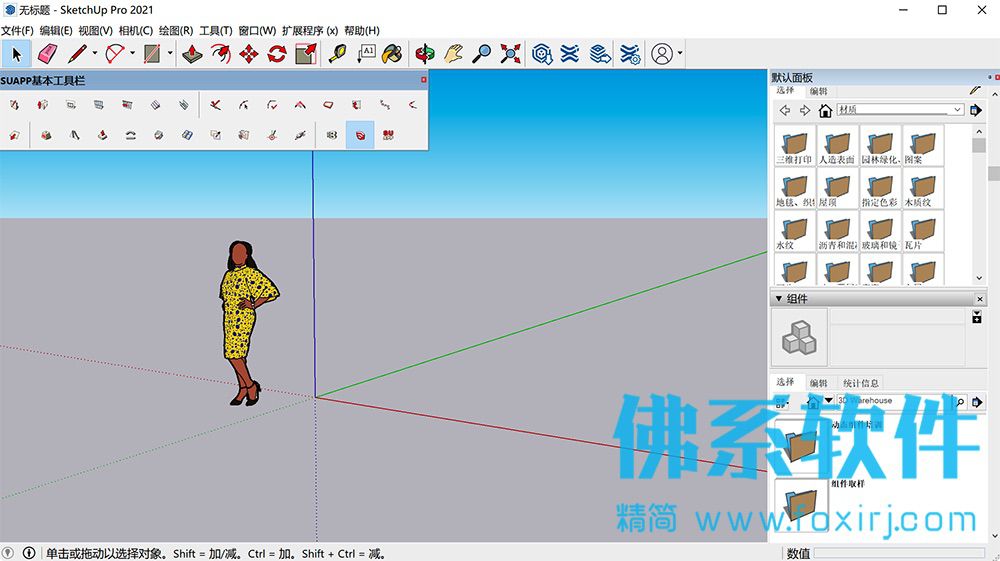Viewport: 1000px width, 561px height.
Task: Open the 材质 materials collection dropdown
Action: click(x=957, y=110)
